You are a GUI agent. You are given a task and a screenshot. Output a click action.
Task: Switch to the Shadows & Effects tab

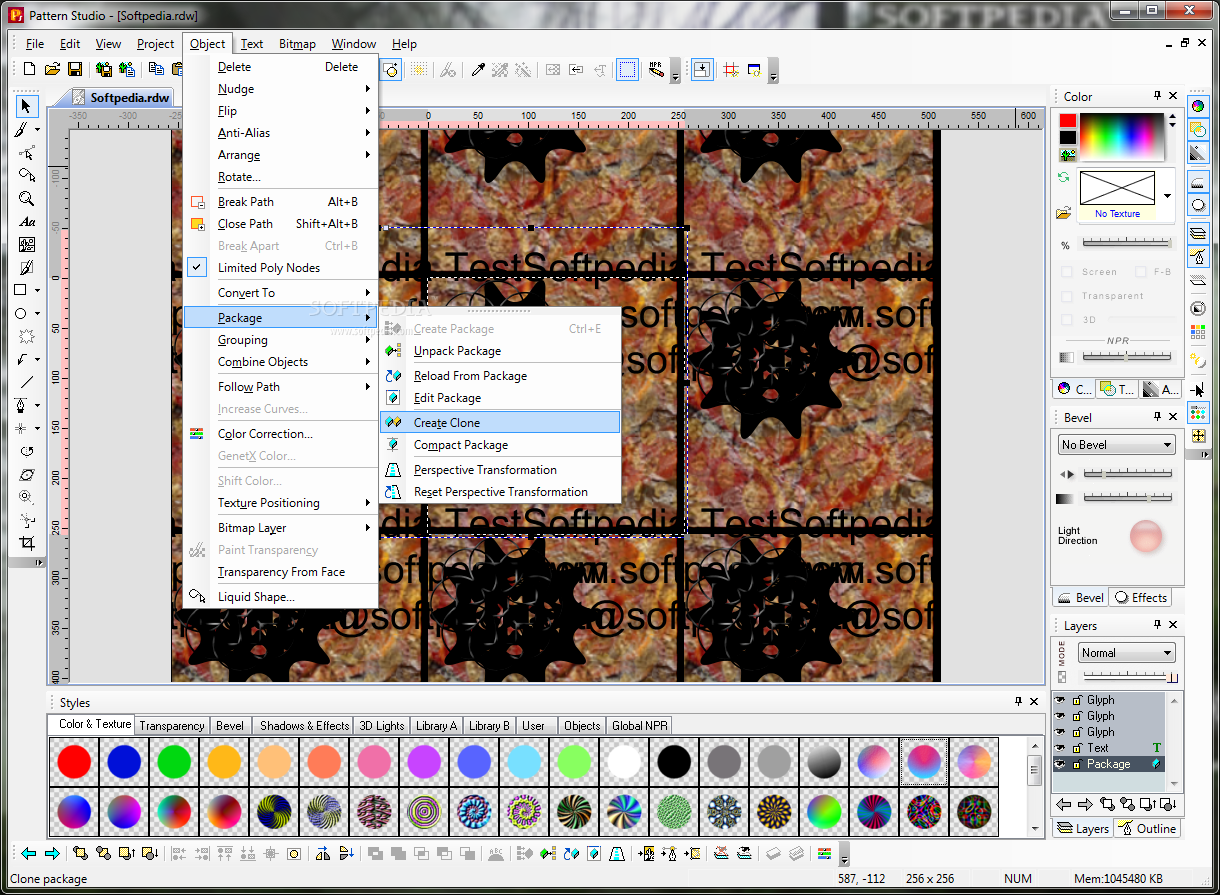click(304, 726)
